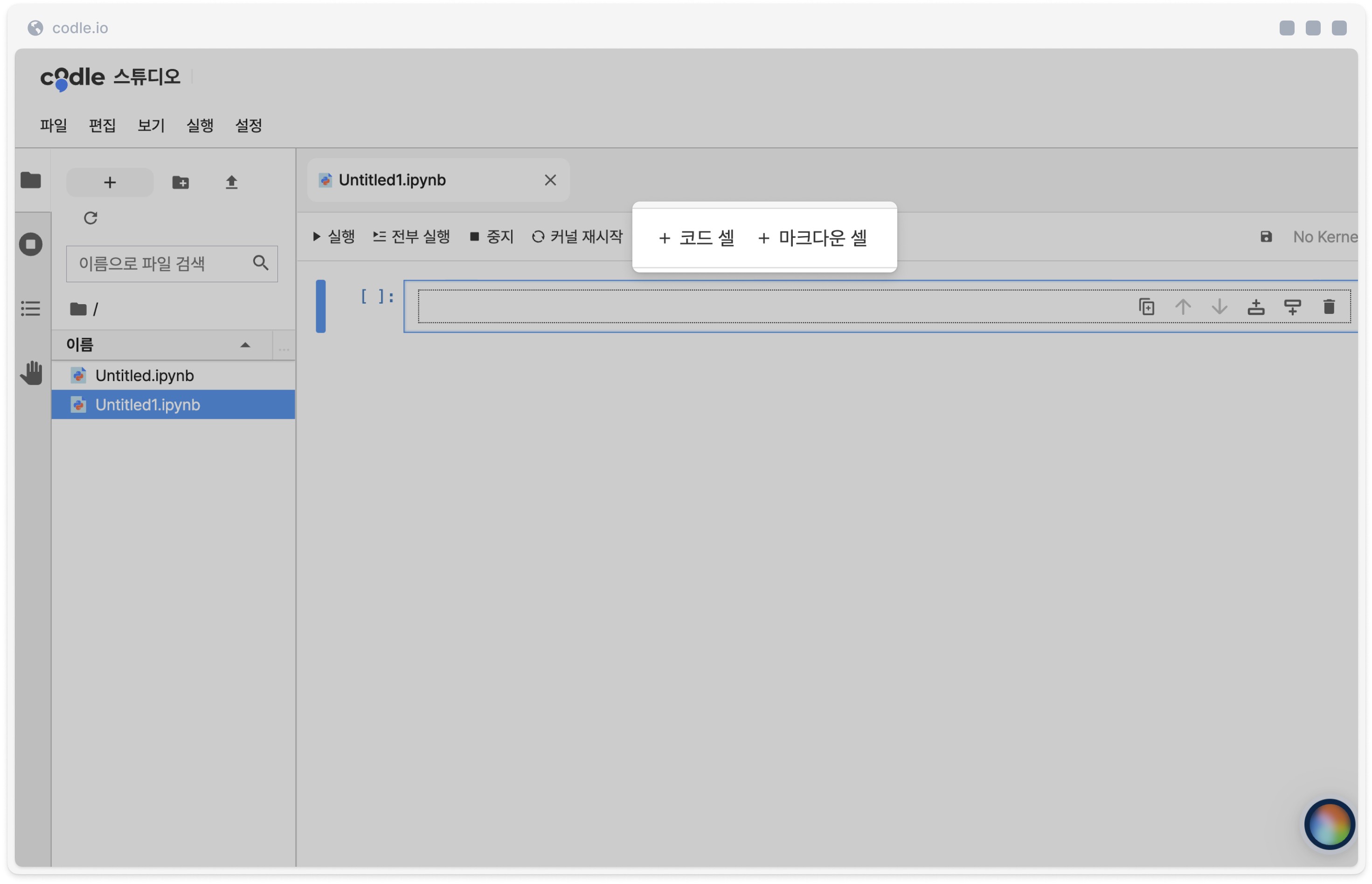Click the 이름으로 파일 검색 search field

172,264
